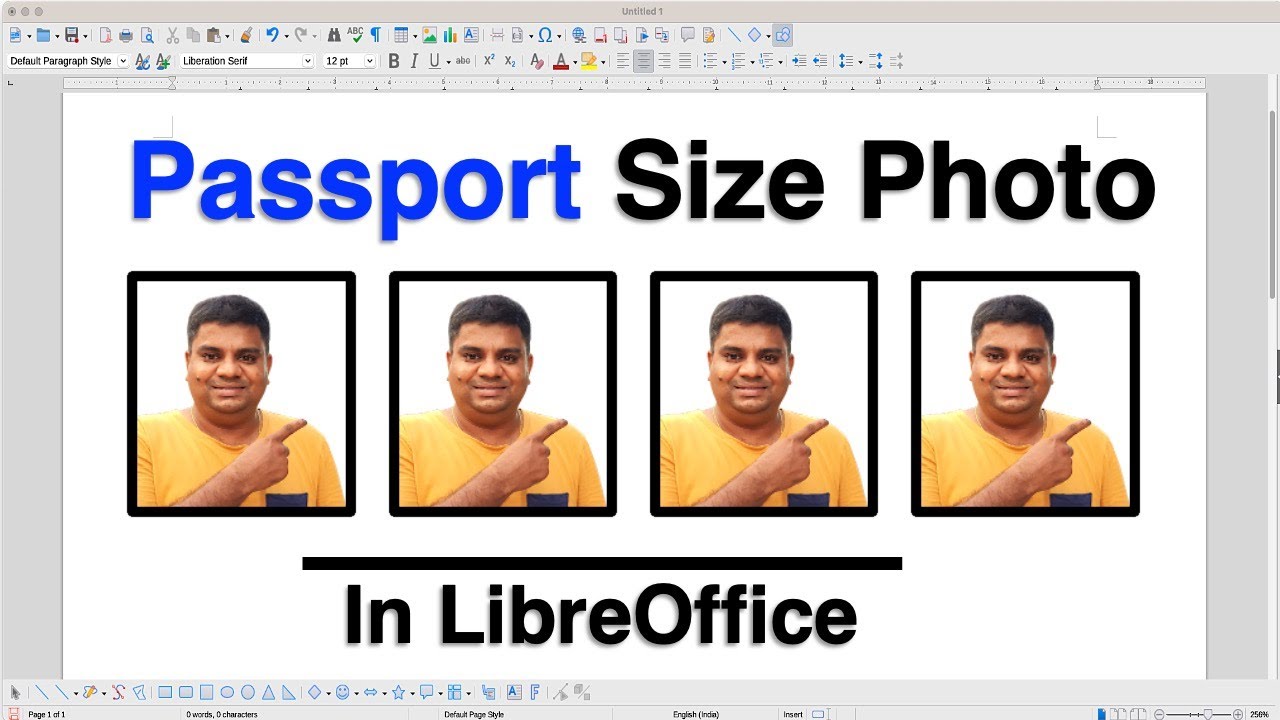Select the Stars and Banners shape tool
Viewport: 1280px width, 720px height.
398,692
